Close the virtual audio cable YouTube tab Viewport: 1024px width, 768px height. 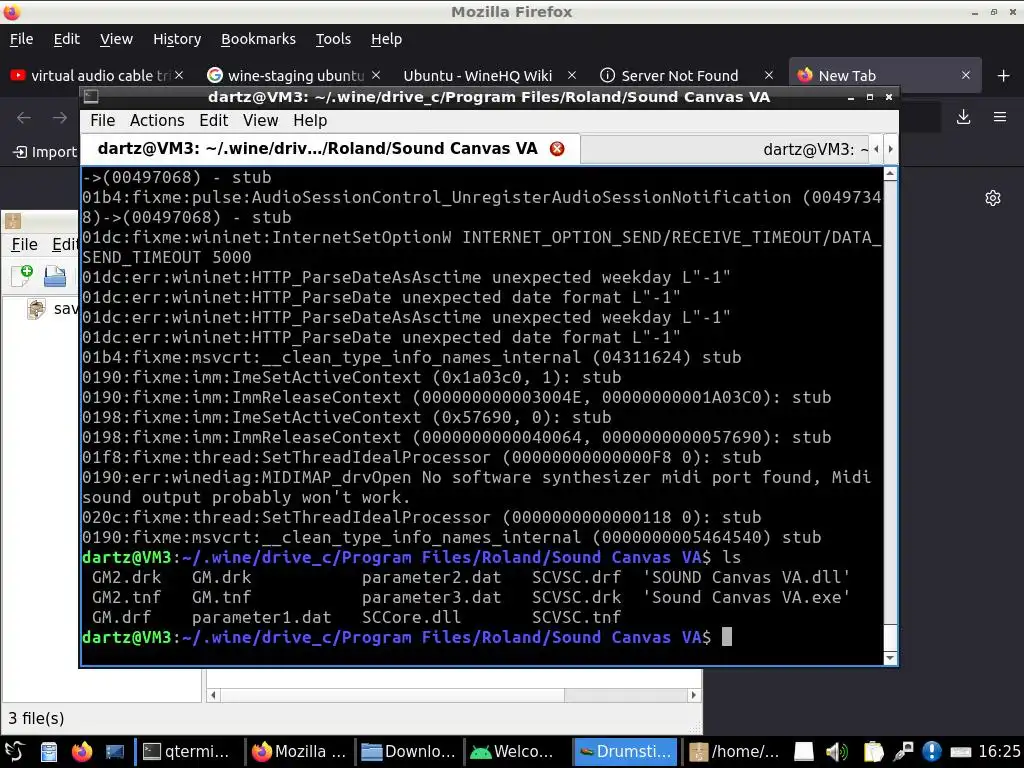(179, 75)
